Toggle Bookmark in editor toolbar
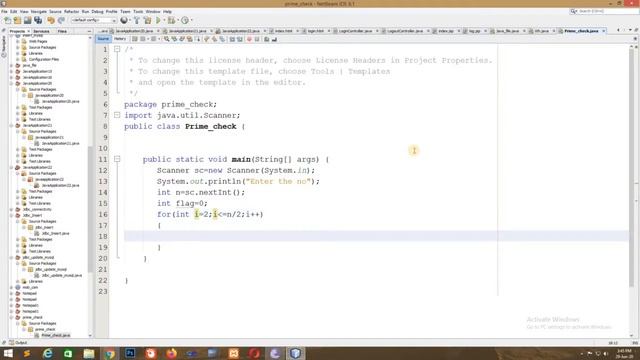The width and height of the screenshot is (640, 360). (222, 39)
